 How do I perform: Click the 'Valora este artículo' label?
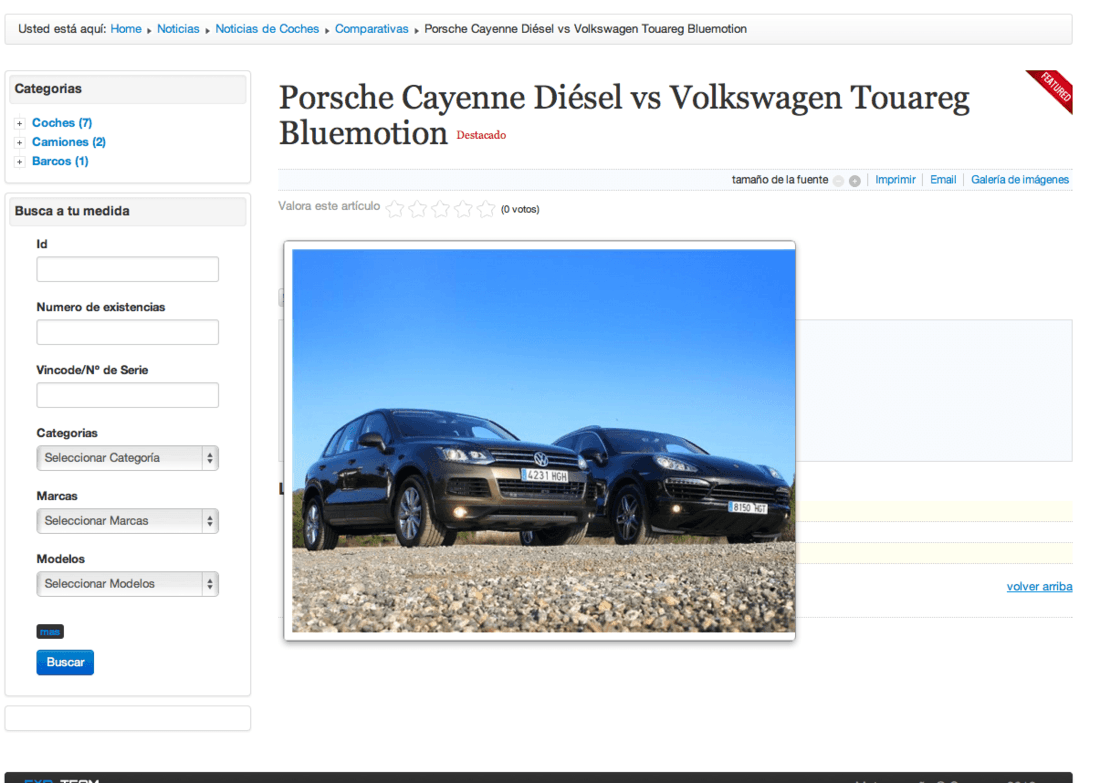[x=329, y=206]
